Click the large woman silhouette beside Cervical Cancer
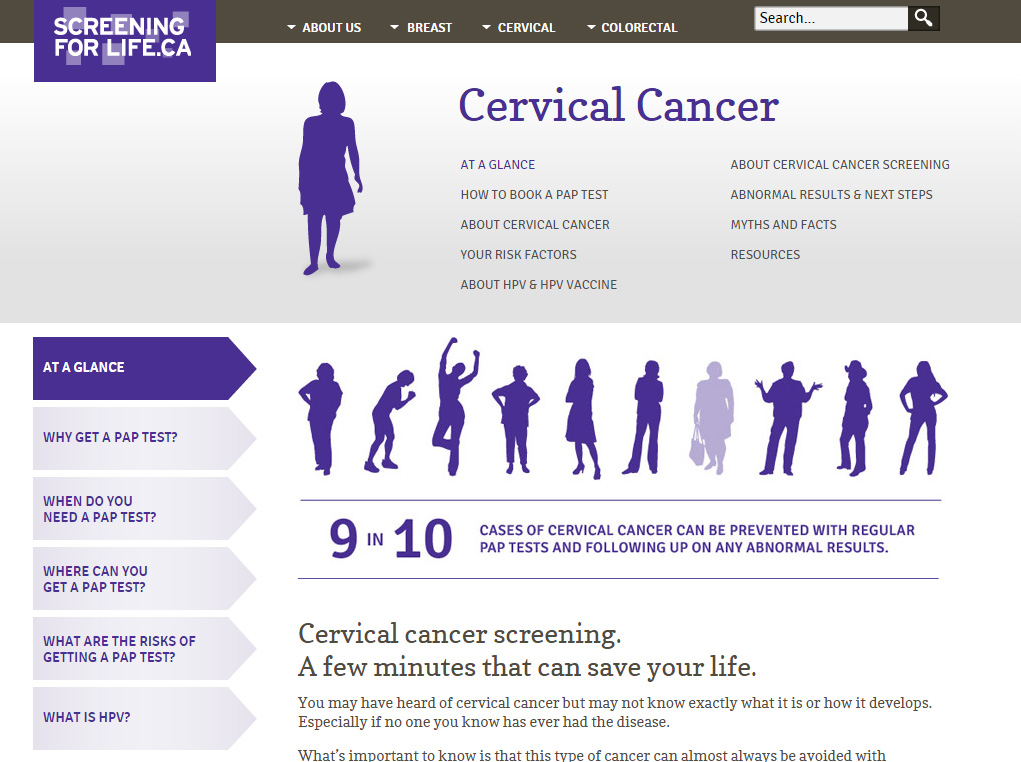This screenshot has width=1021, height=762. point(330,178)
